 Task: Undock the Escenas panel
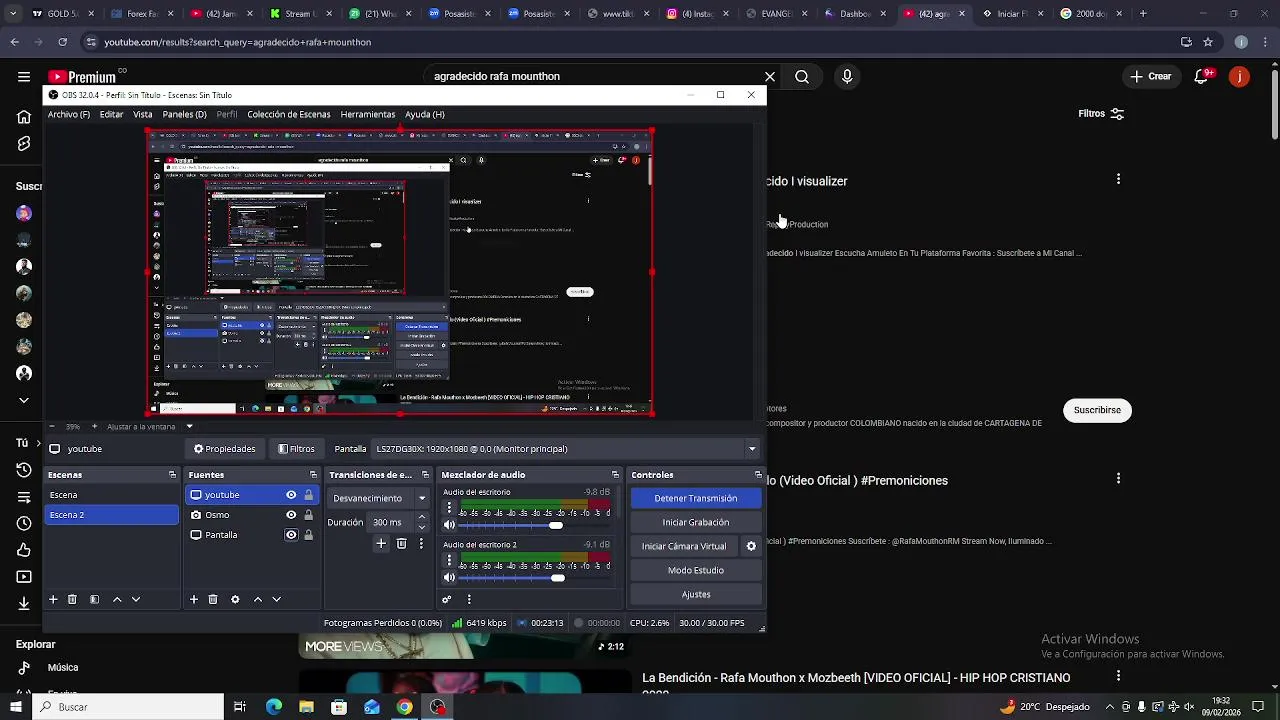coord(172,475)
